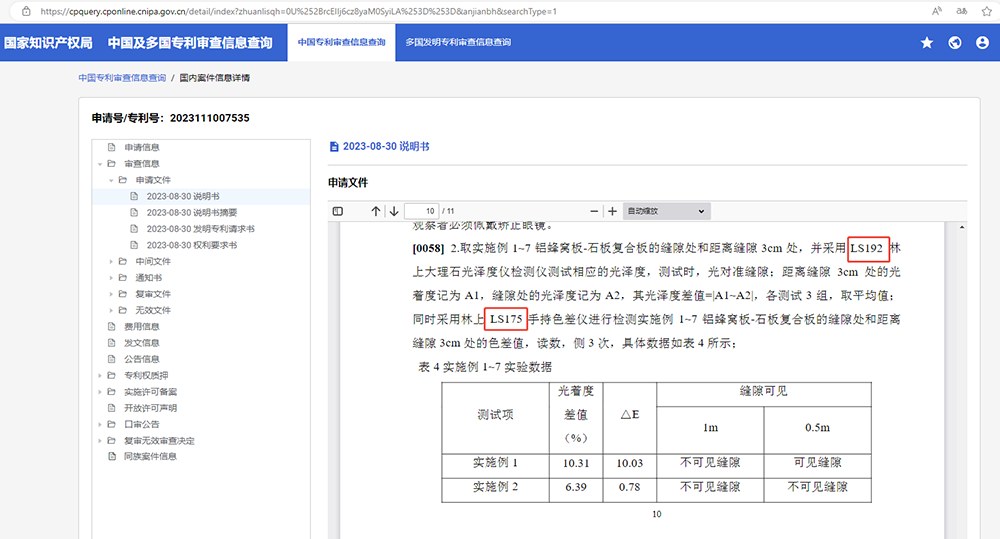This screenshot has height=539, width=1000.
Task: Expand the 复审无效审查决定 folder arrow
Action: point(100,441)
